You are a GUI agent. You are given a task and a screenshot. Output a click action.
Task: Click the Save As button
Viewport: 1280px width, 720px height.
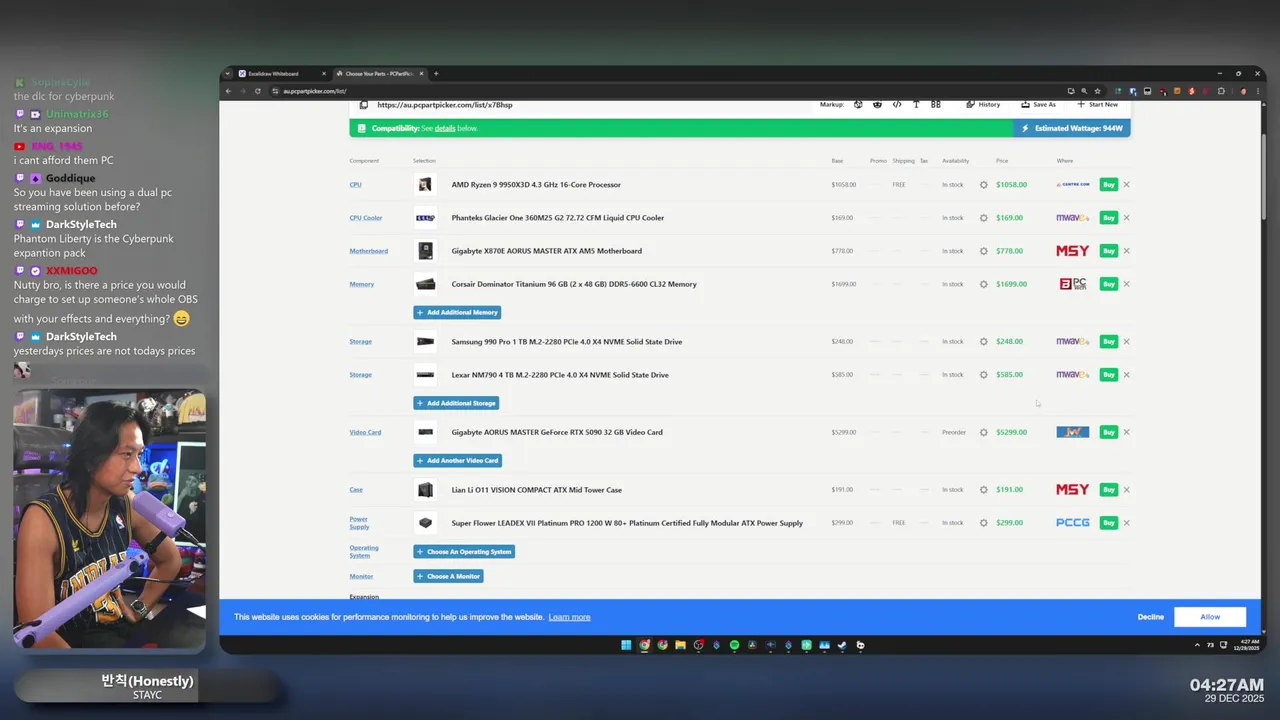pos(1038,104)
